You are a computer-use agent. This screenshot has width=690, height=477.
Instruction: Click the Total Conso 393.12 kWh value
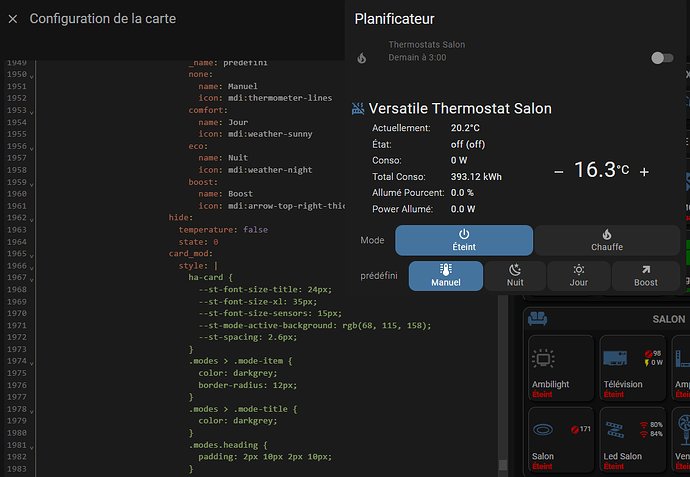point(476,177)
